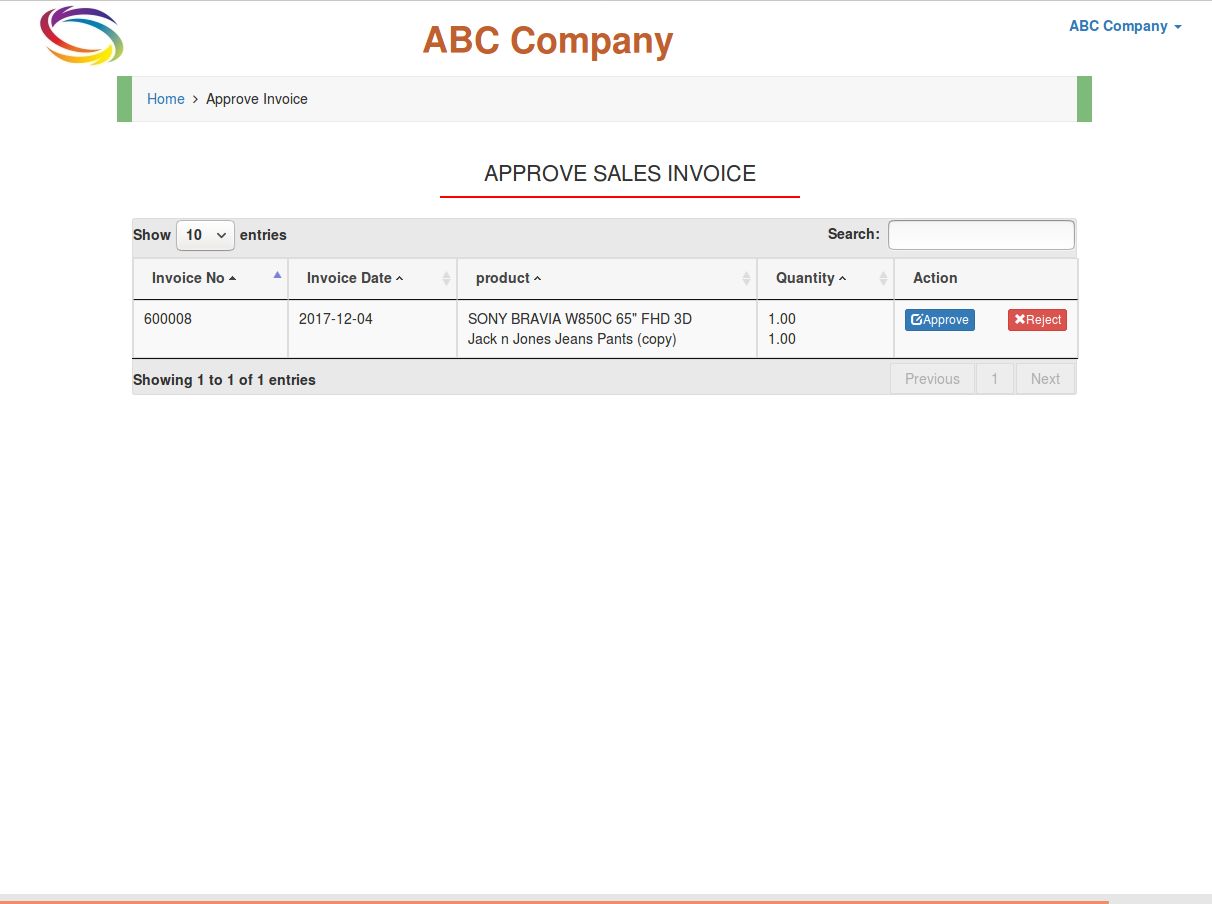
Task: Select the invoice number 600008 cell
Action: [168, 319]
